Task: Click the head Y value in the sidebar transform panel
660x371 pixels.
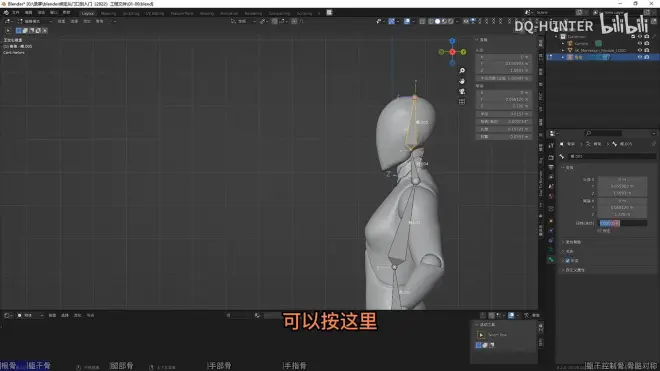Action: [x=504, y=64]
